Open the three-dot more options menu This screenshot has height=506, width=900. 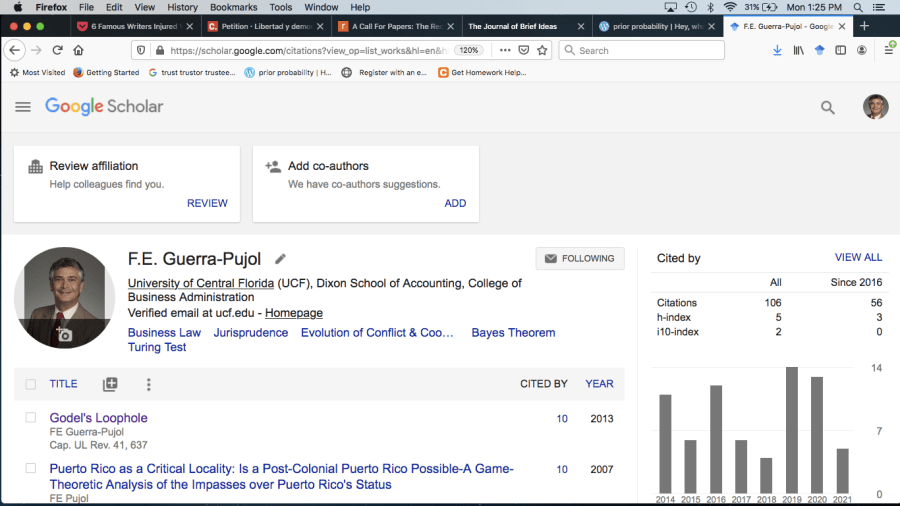coord(149,384)
